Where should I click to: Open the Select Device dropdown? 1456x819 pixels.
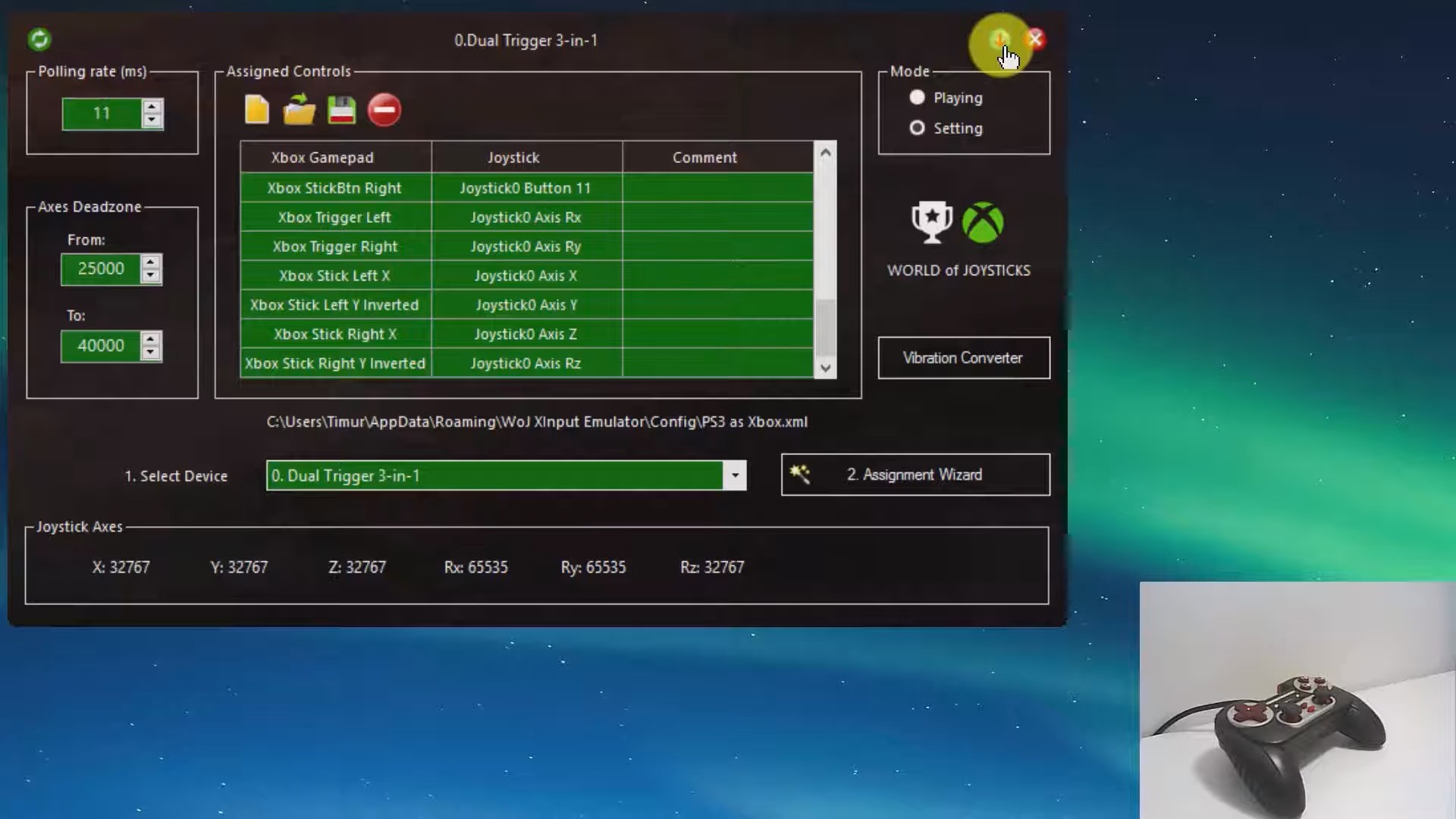tap(734, 475)
